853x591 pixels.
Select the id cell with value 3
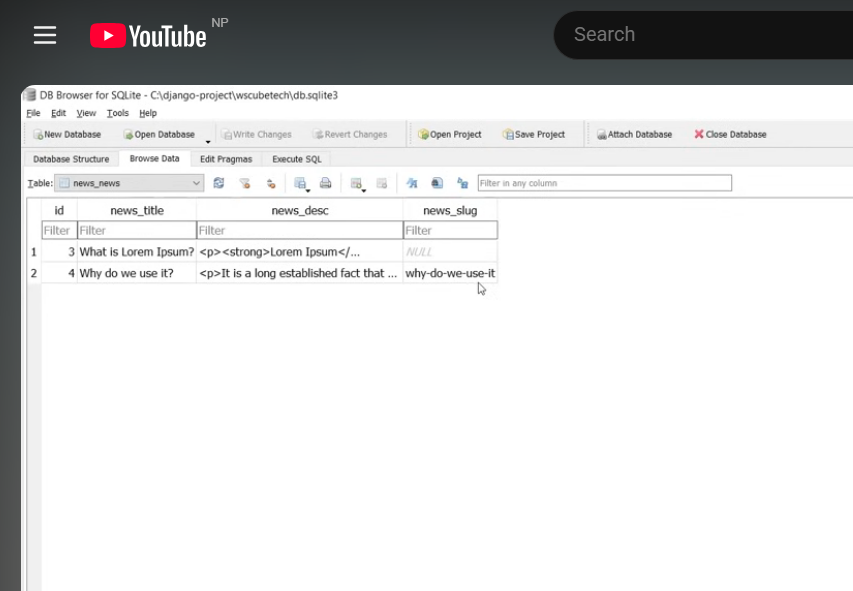coord(59,252)
